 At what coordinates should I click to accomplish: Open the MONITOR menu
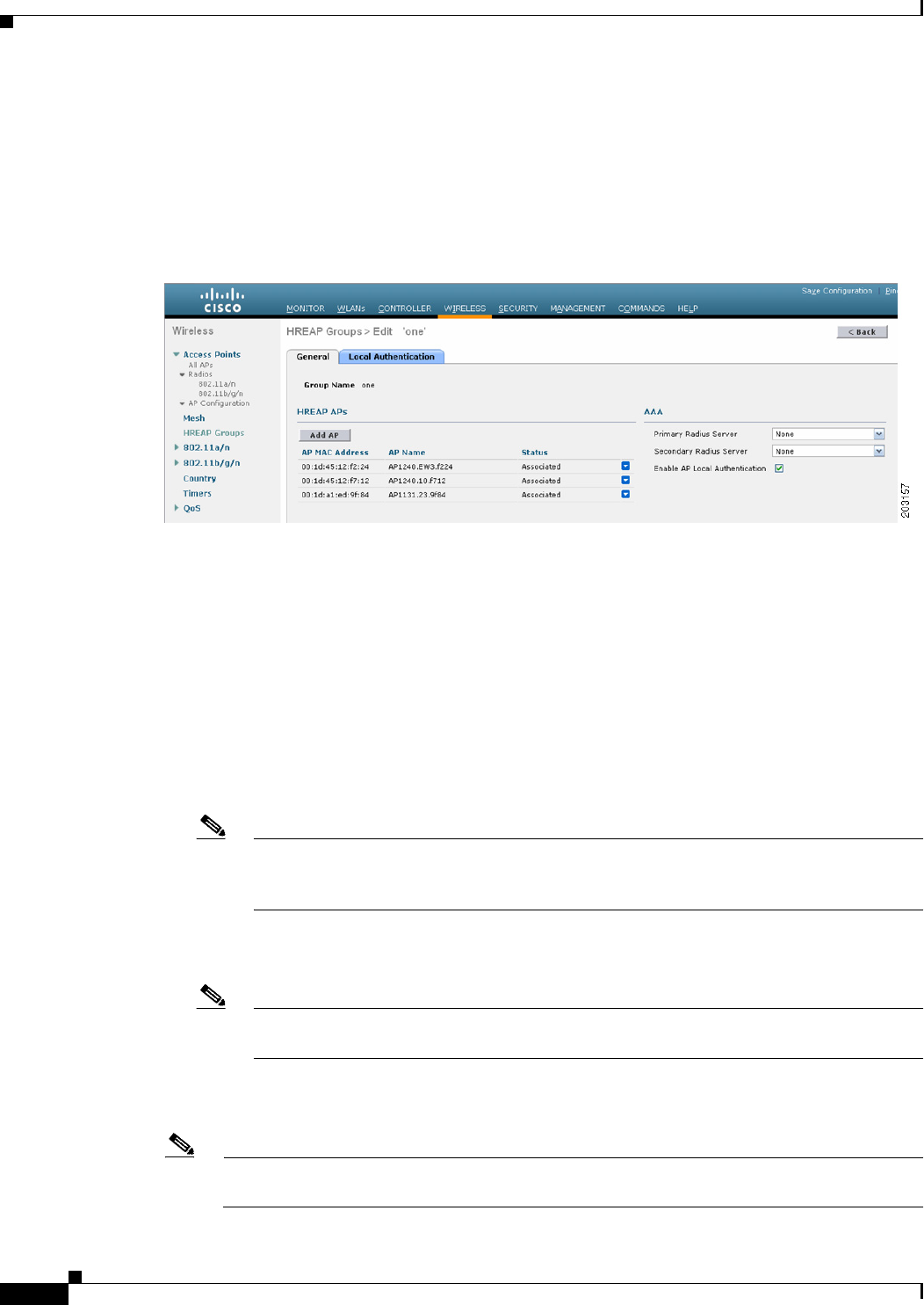306,308
